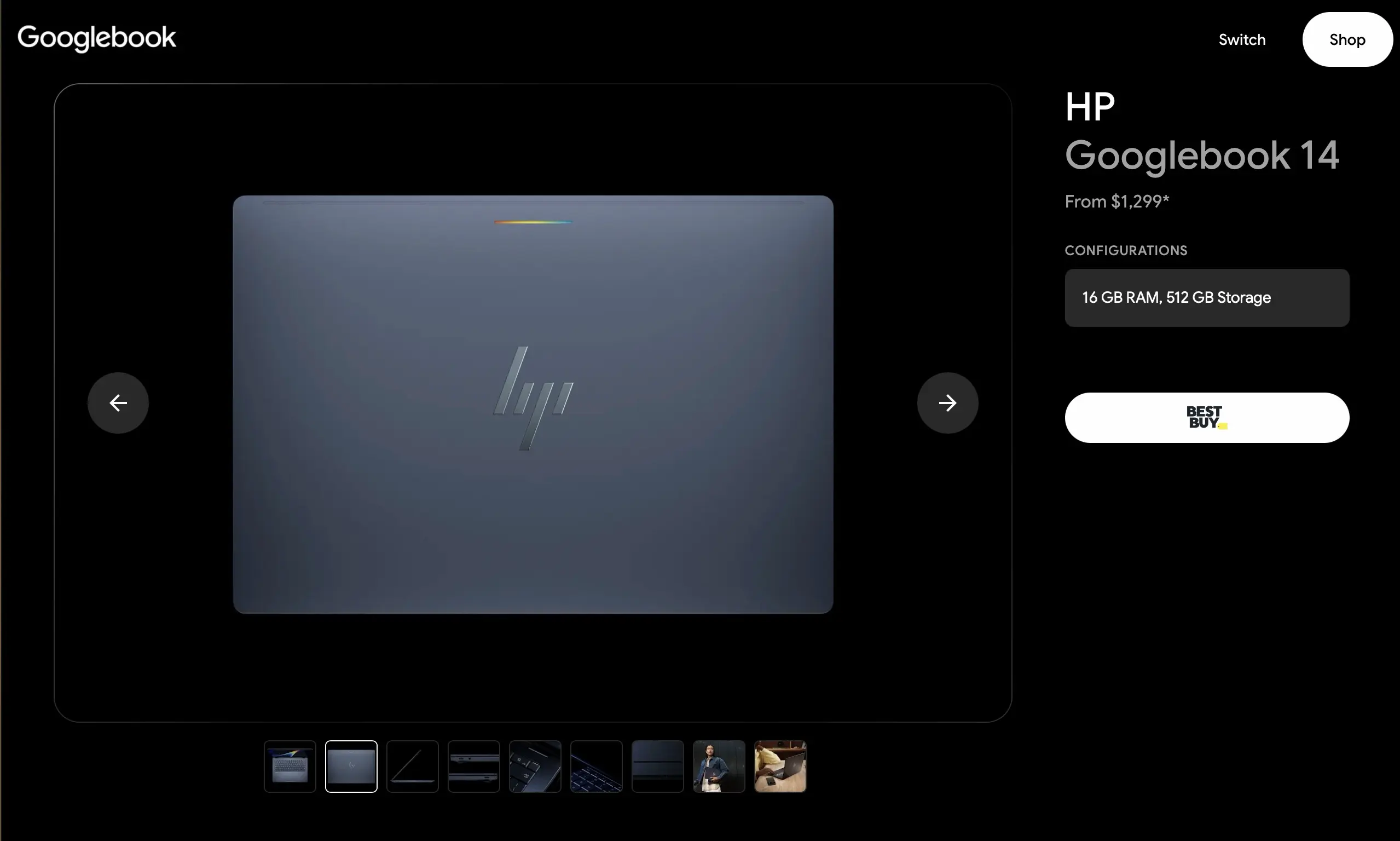Go to the Switch menu item
1400x841 pixels.
(1242, 39)
